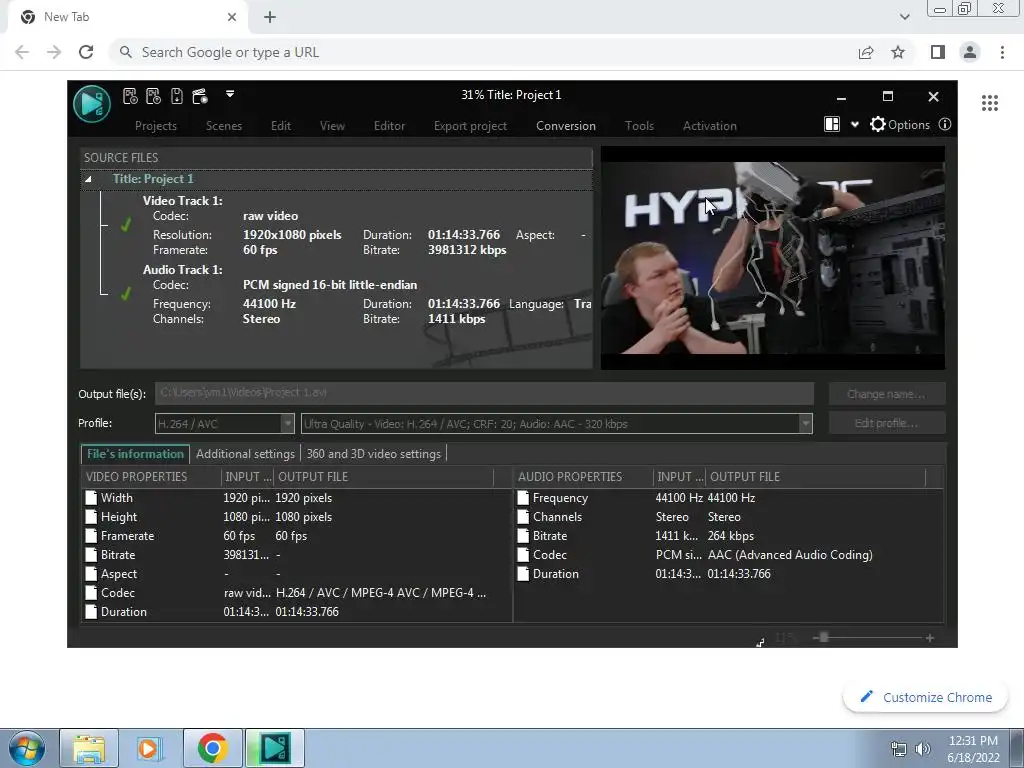Click the page icon beside video Codec

point(91,592)
